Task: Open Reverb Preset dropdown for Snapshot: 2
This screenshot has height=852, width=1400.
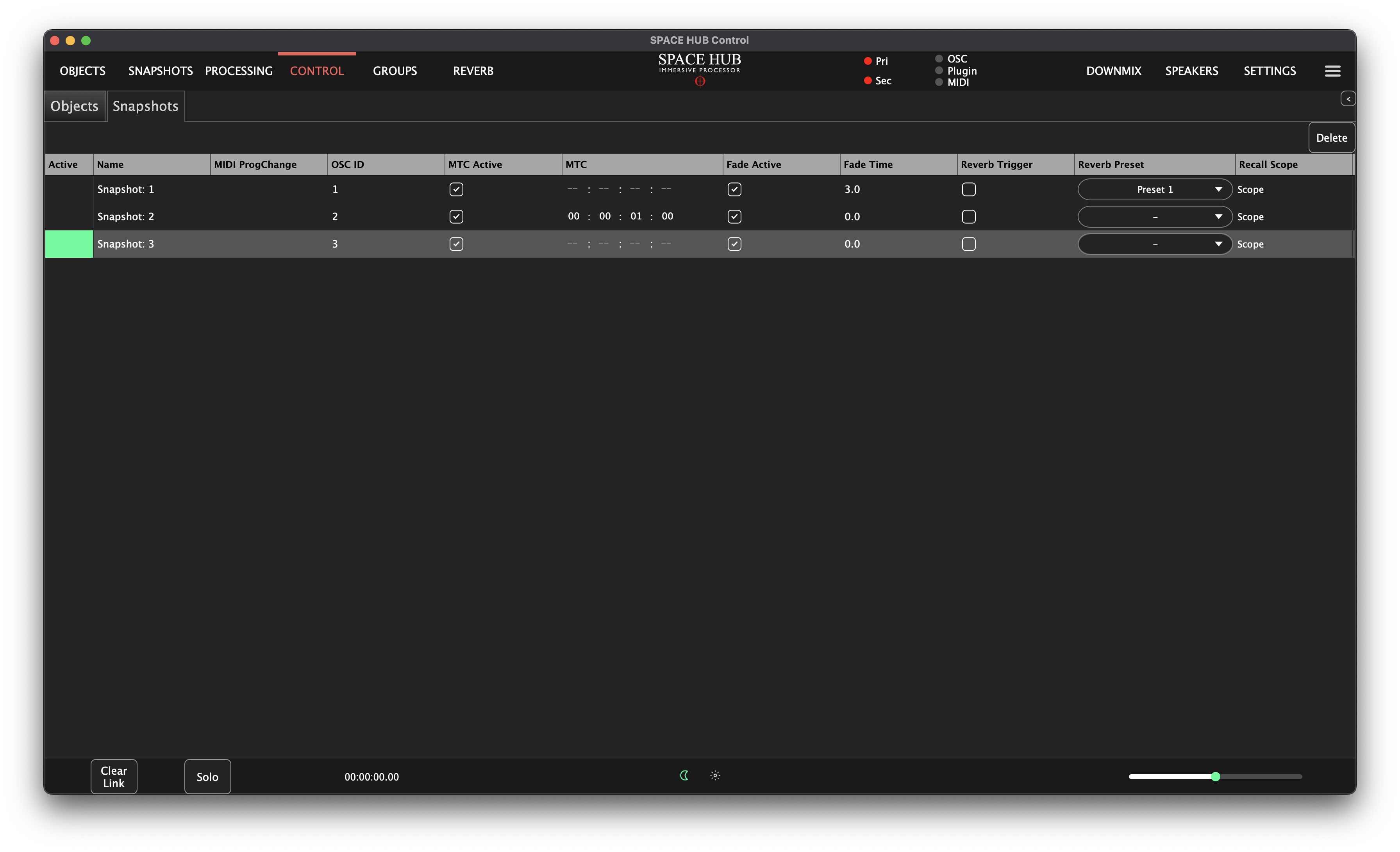Action: coord(1155,216)
